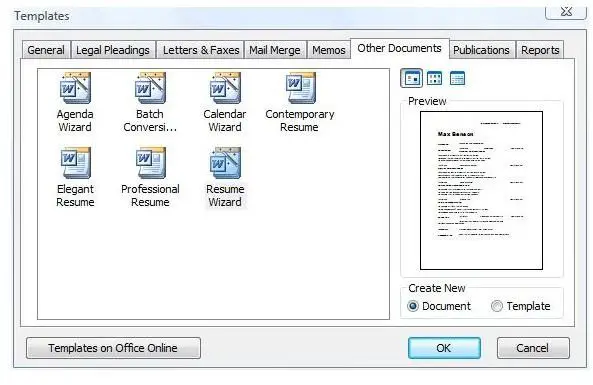Choose Document under Create New
Screen dimensions: 593x385
coord(439,306)
